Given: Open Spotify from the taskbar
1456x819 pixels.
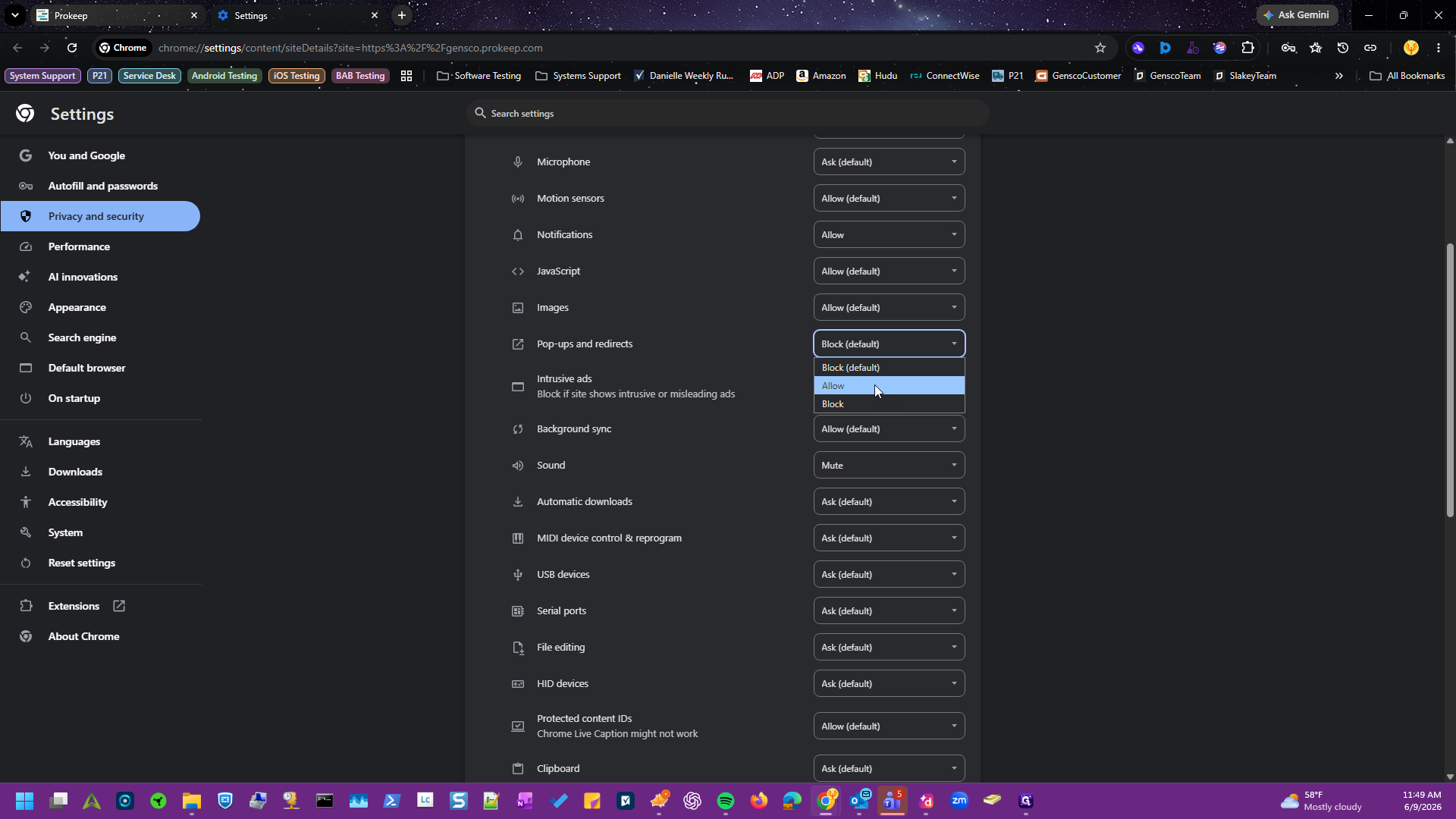Looking at the screenshot, I should coord(726,801).
